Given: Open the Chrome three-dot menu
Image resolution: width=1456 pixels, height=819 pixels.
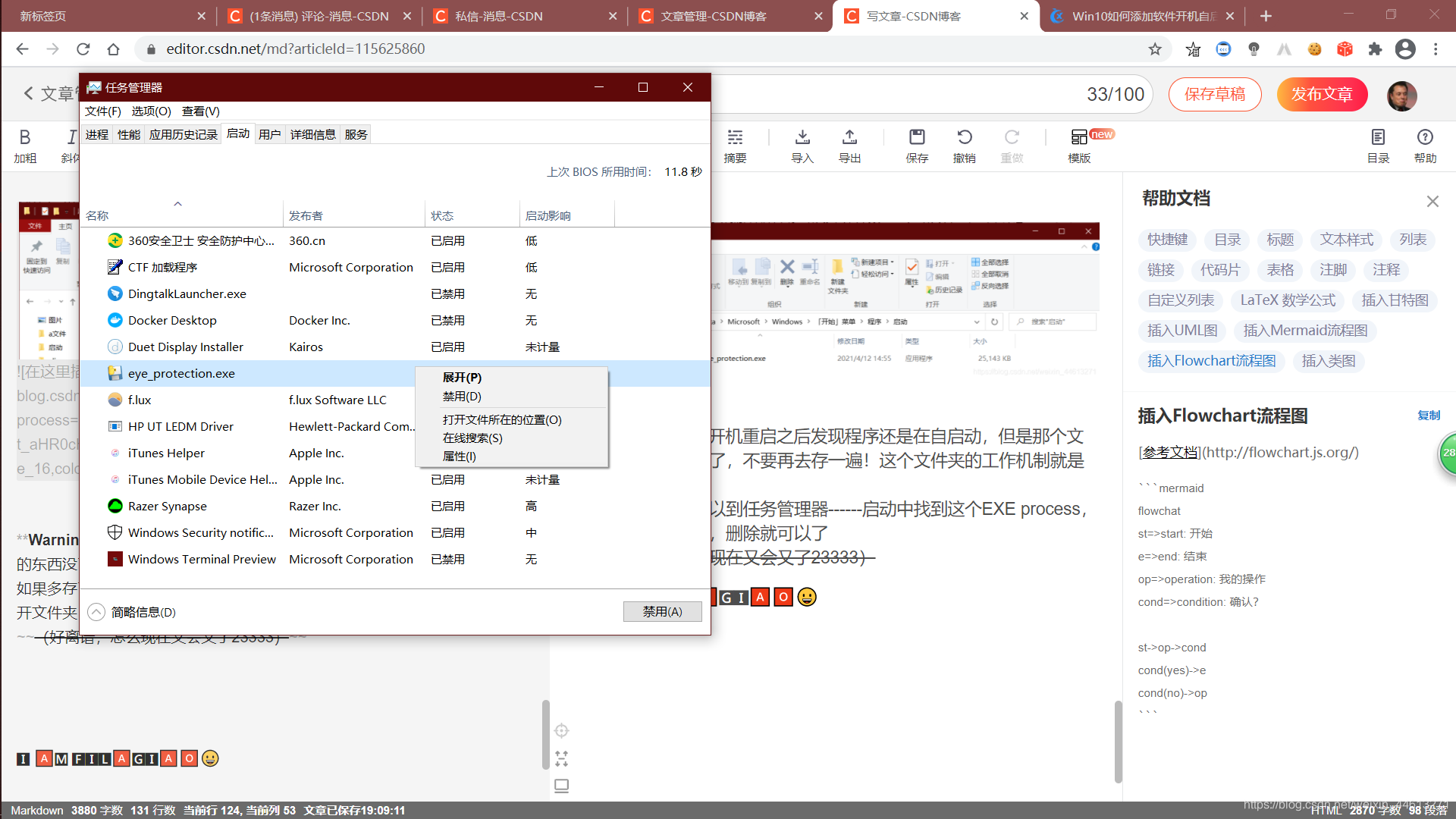Looking at the screenshot, I should pos(1436,49).
